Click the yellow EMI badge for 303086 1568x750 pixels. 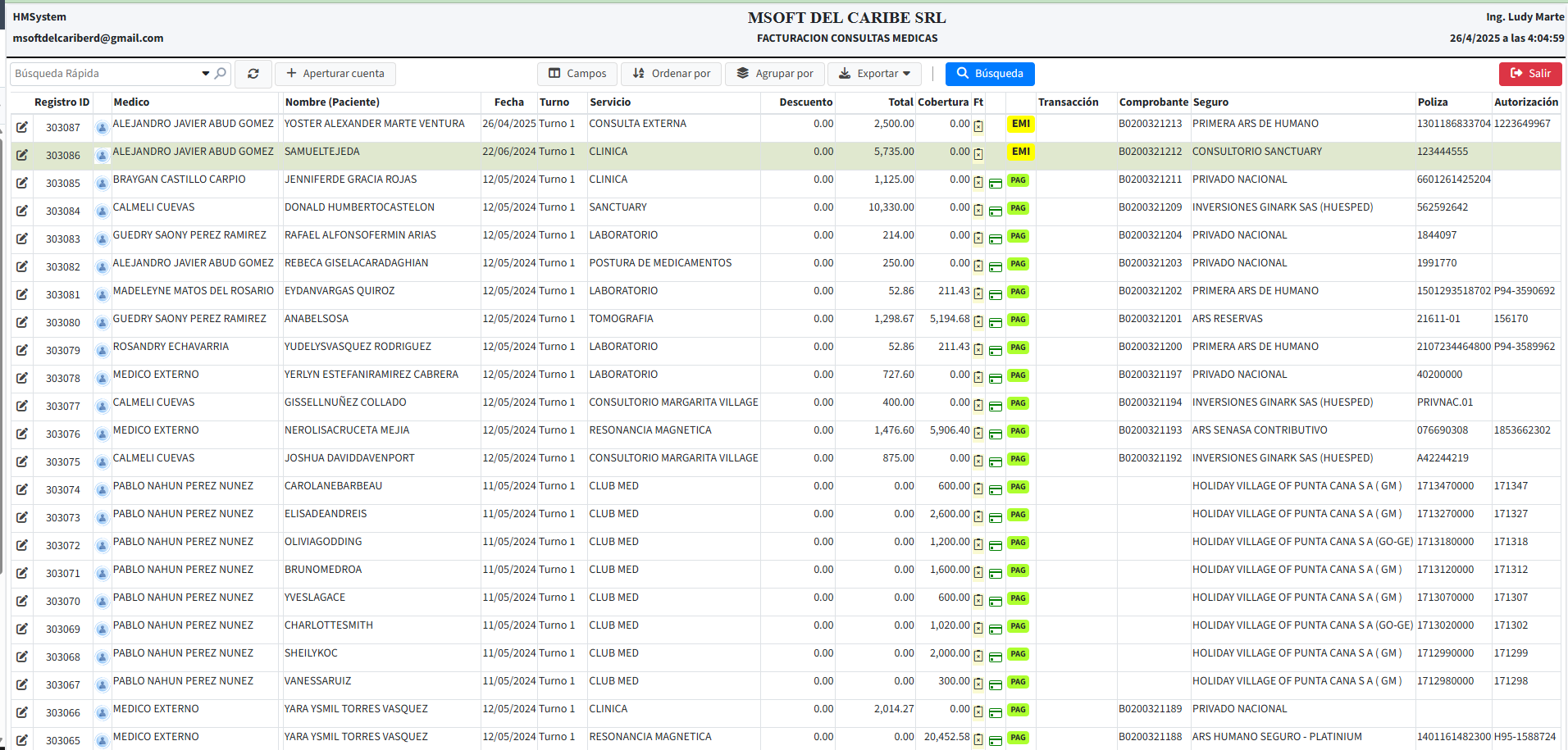coord(1021,152)
